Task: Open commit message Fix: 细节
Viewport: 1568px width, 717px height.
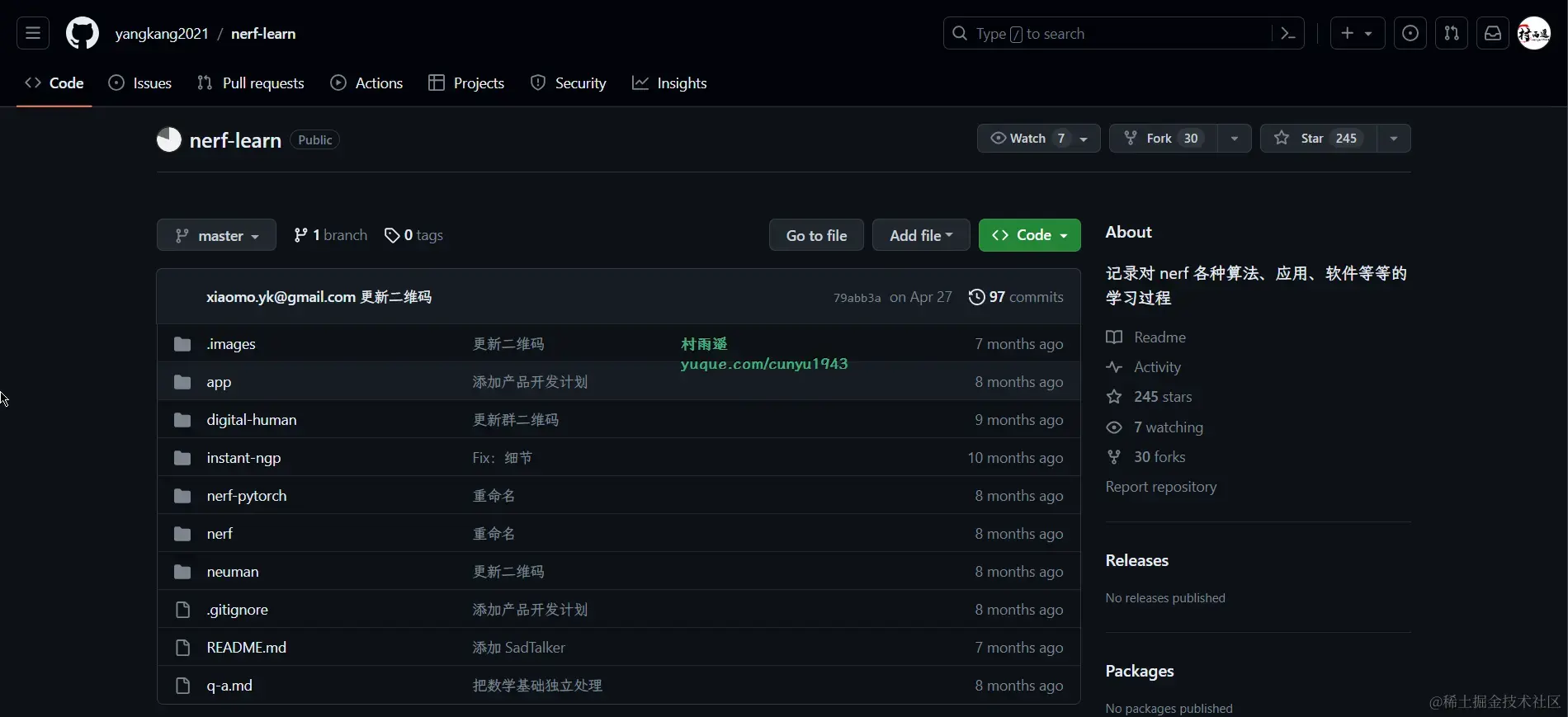Action: coord(503,458)
